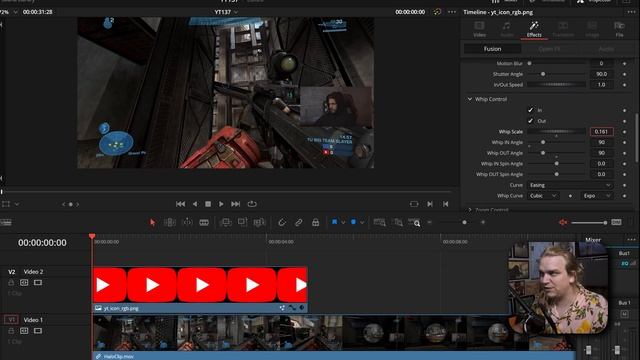Toggle the Linked Selection chain icon
This screenshot has width=640, height=360.
pos(298,222)
